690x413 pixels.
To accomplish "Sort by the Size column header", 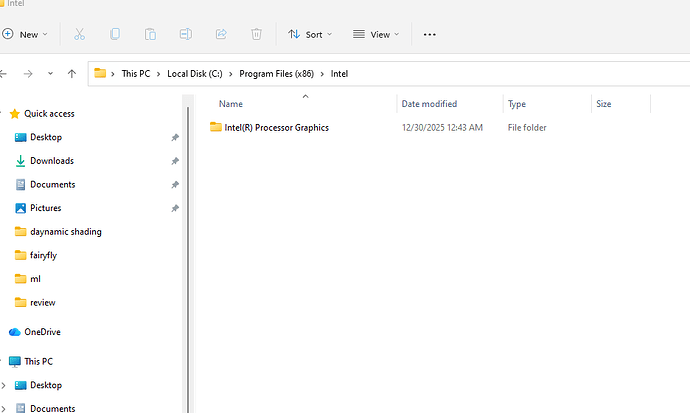I will (x=603, y=104).
